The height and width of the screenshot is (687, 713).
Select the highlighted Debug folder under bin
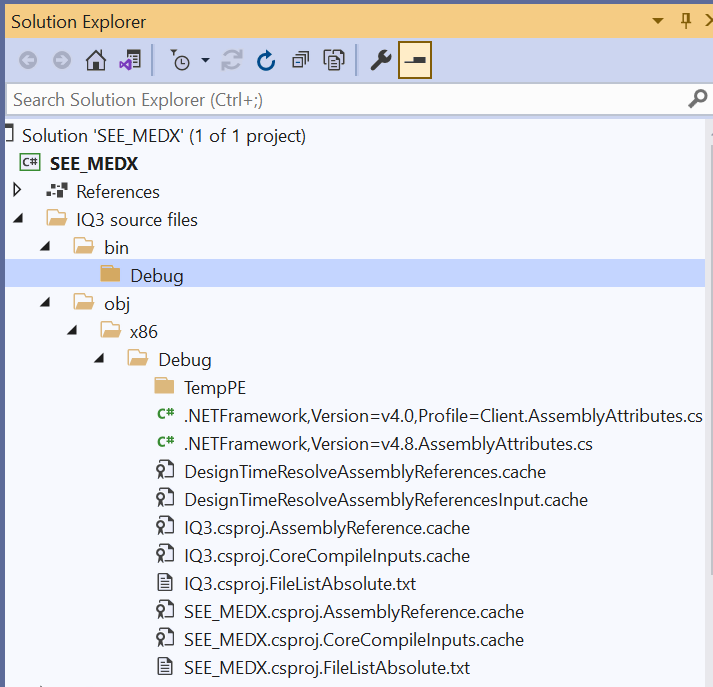tap(157, 276)
